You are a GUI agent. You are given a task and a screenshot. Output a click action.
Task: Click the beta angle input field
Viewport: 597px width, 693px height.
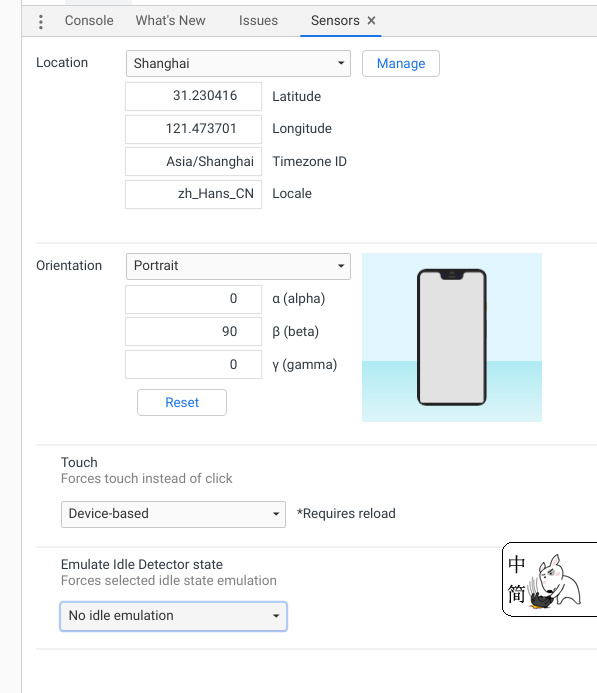pos(193,331)
